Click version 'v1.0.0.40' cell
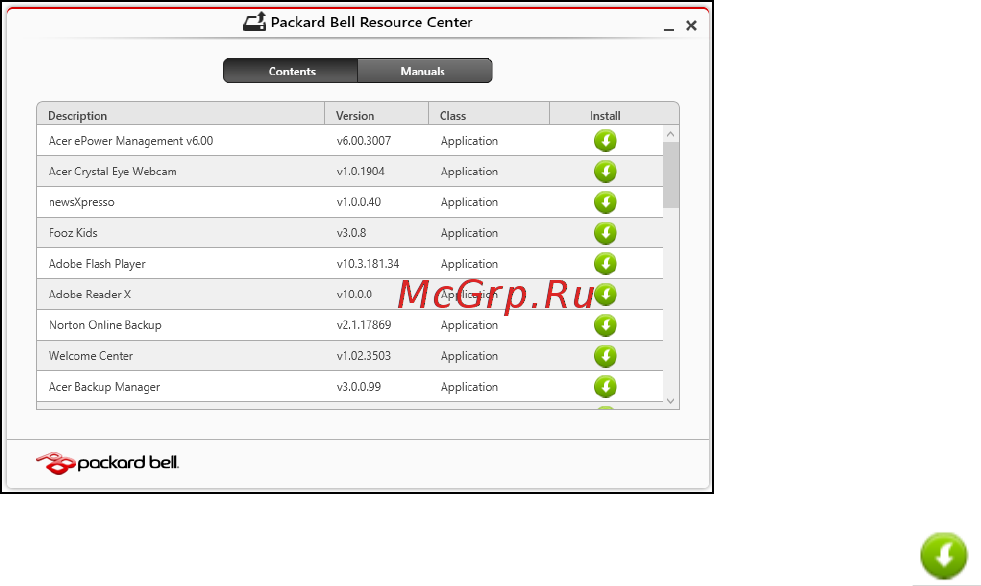 (x=358, y=202)
